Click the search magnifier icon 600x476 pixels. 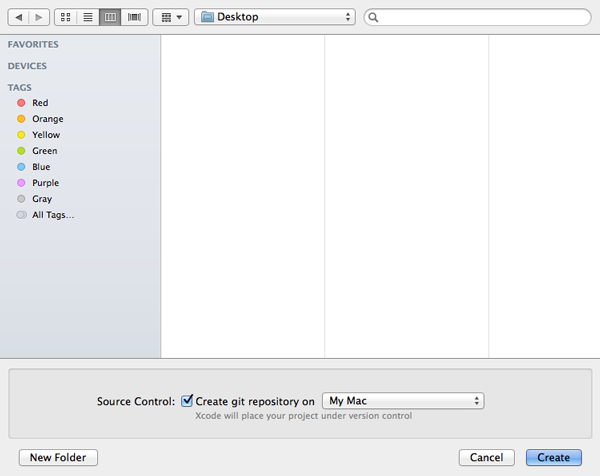click(x=373, y=18)
